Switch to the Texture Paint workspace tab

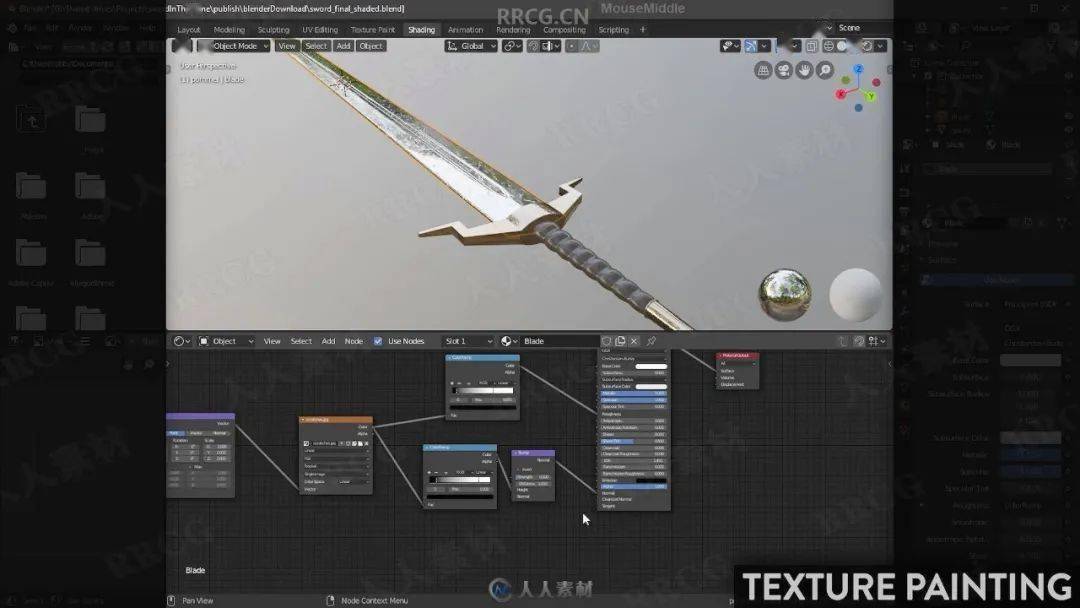coord(373,30)
